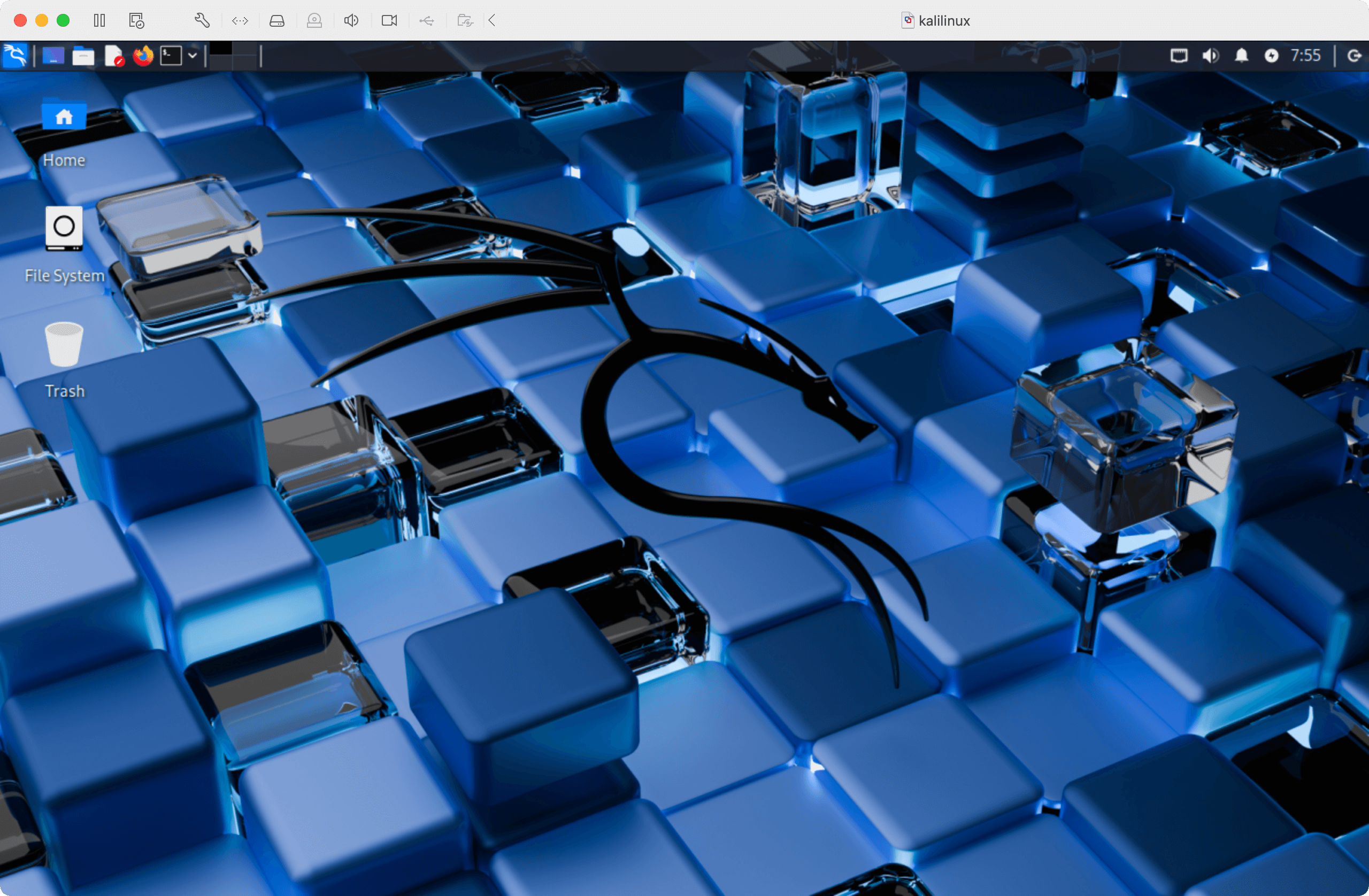Toggle USB device sharing in the toolbar
This screenshot has width=1369, height=896.
click(426, 21)
